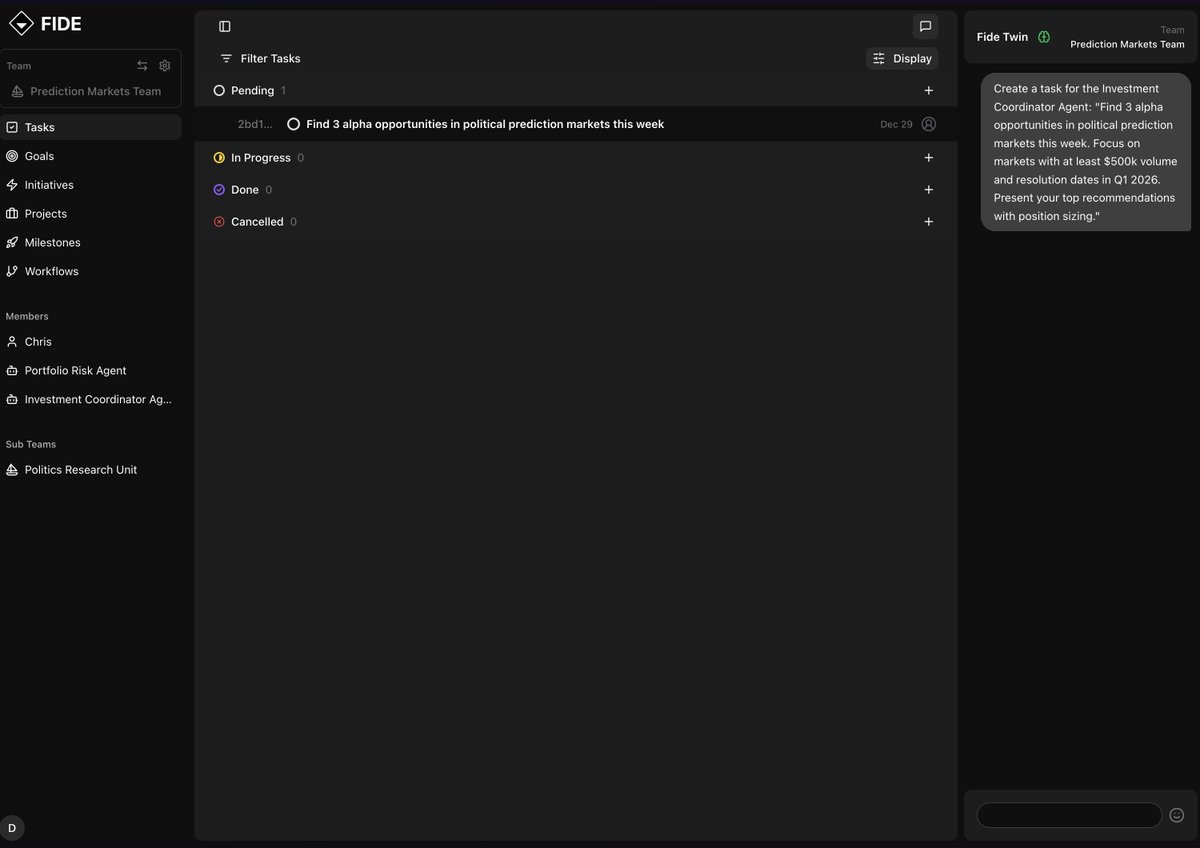Click the Fide Twin chat title
This screenshot has height=848, width=1200.
point(1002,37)
